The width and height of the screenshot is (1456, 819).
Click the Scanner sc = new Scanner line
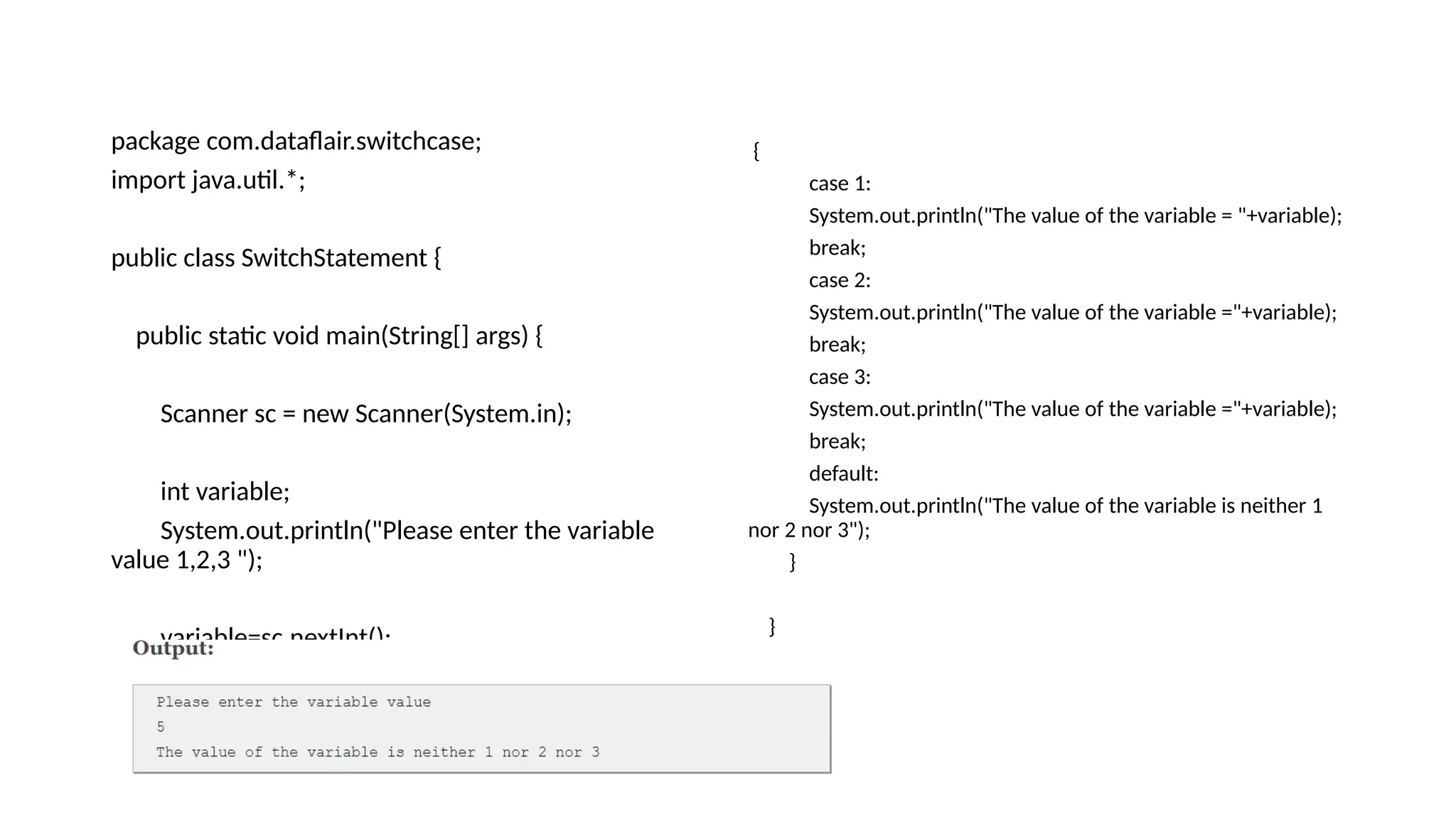[x=365, y=414]
